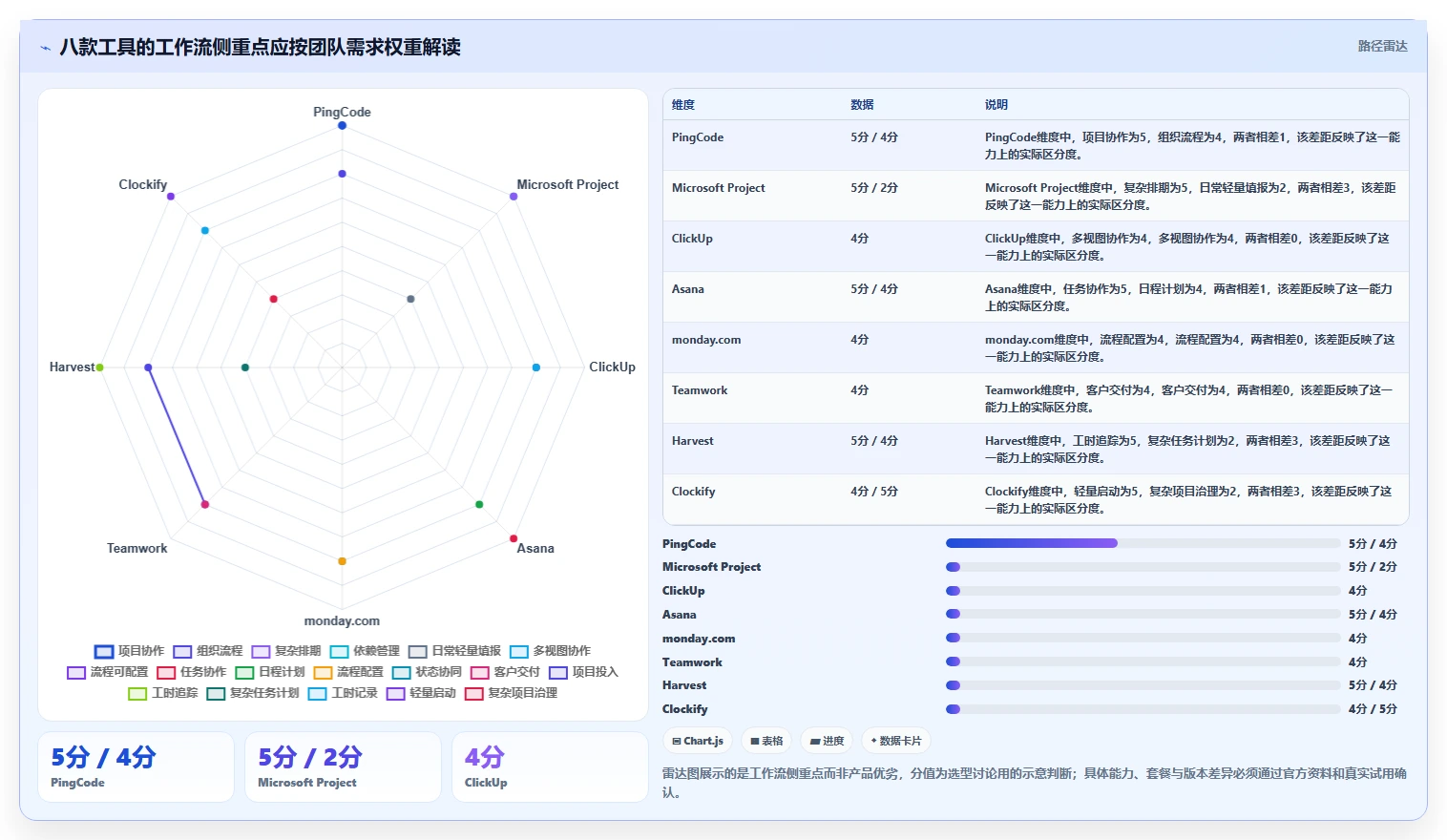The height and width of the screenshot is (840, 1447).
Task: Toggle the 项目投入 legend item
Action: (583, 672)
